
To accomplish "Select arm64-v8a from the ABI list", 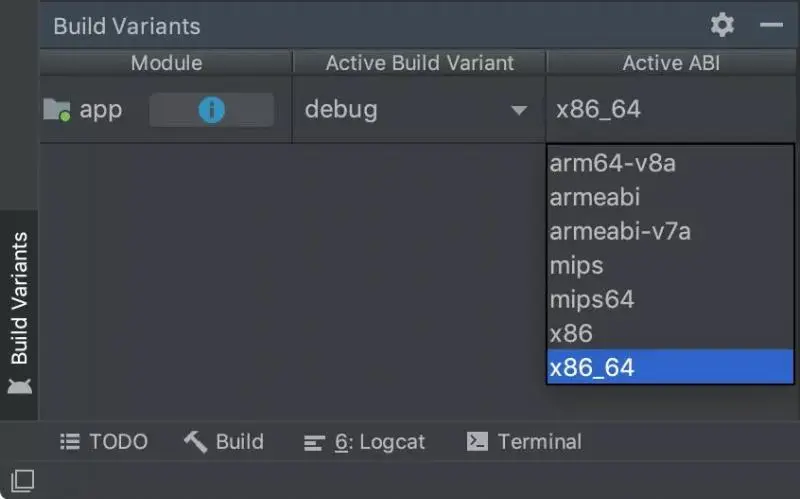I will [x=612, y=163].
